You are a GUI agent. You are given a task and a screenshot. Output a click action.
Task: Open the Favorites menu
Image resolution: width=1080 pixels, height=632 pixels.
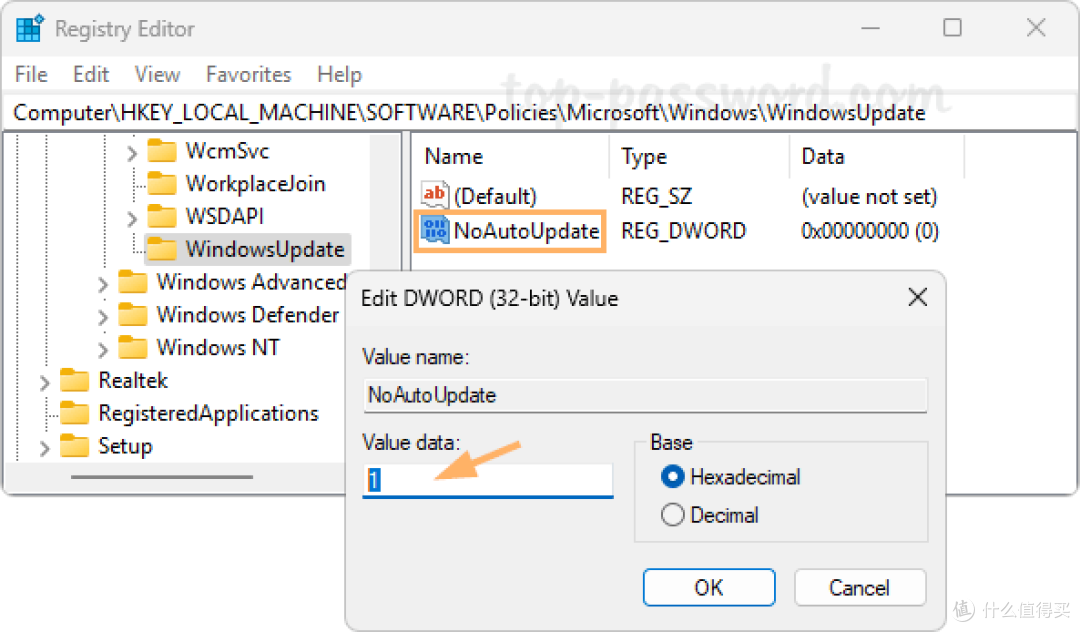(249, 74)
